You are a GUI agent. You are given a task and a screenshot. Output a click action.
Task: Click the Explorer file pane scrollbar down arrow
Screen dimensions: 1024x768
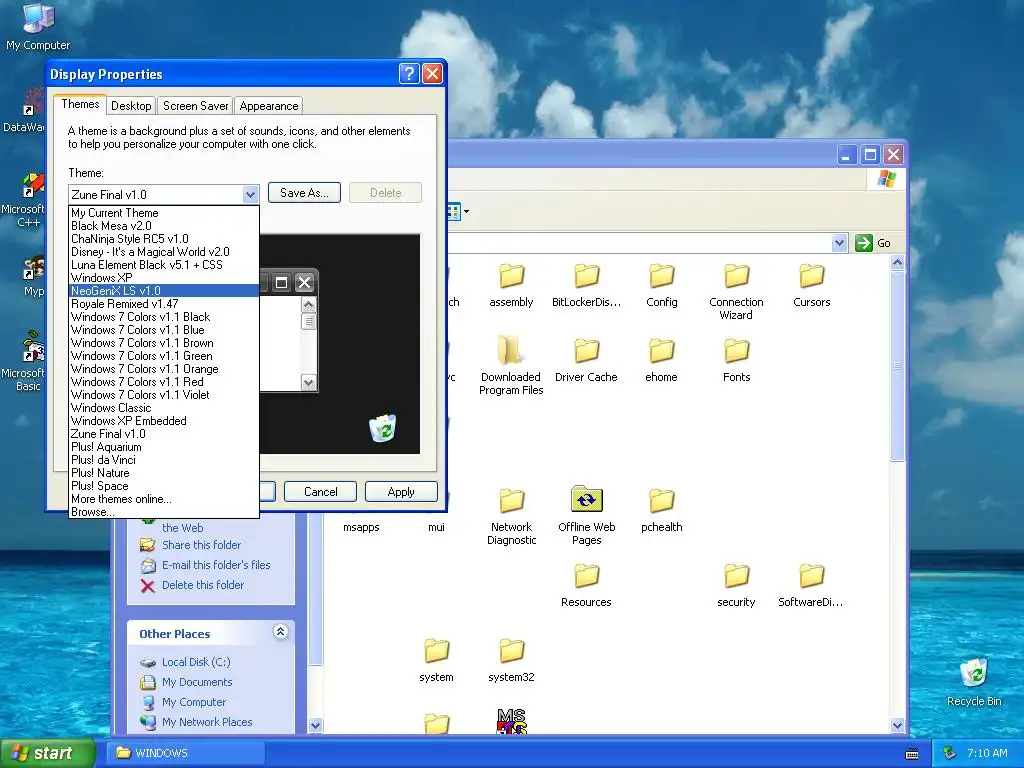click(x=897, y=725)
